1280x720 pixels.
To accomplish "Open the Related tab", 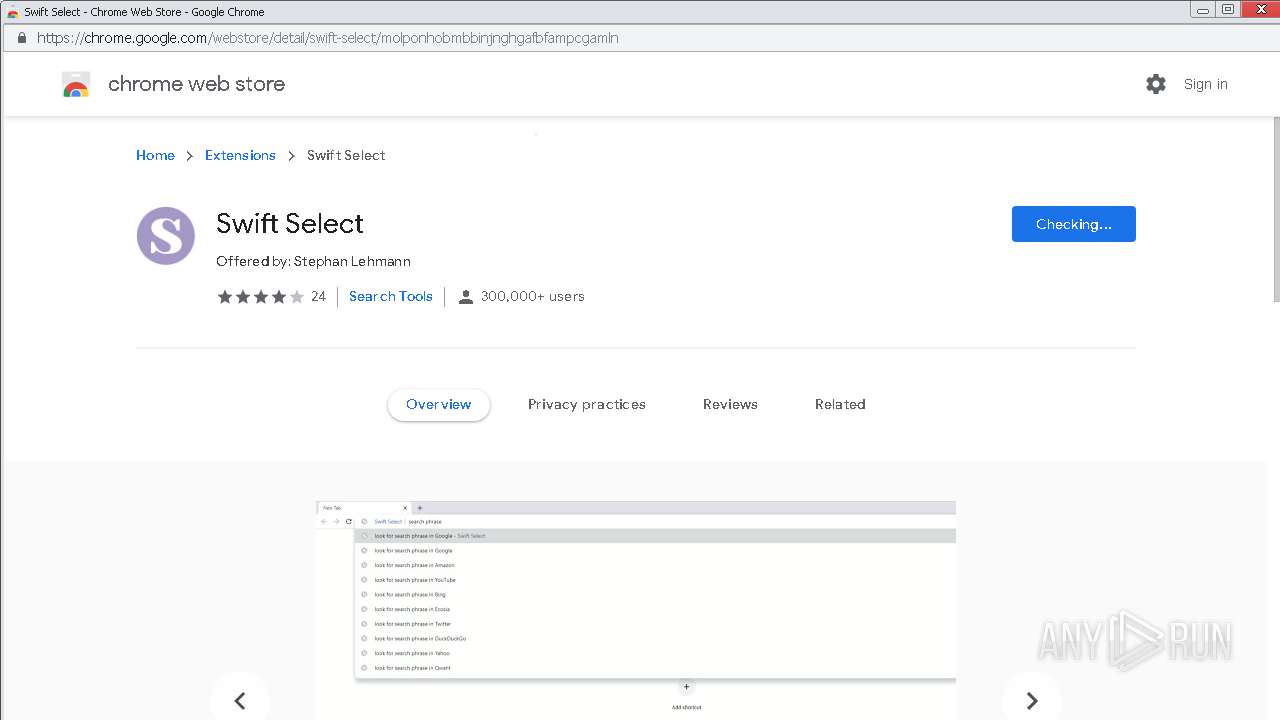I will pos(840,404).
